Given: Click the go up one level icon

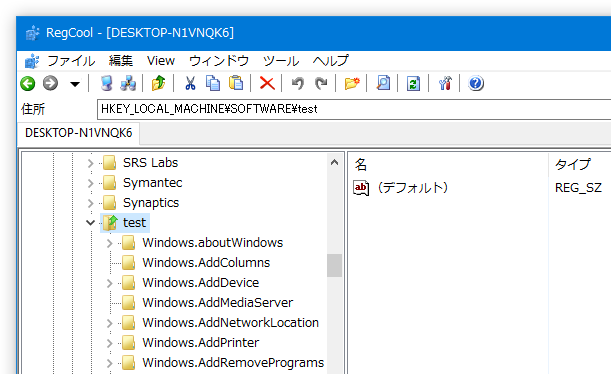Looking at the screenshot, I should click(158, 83).
